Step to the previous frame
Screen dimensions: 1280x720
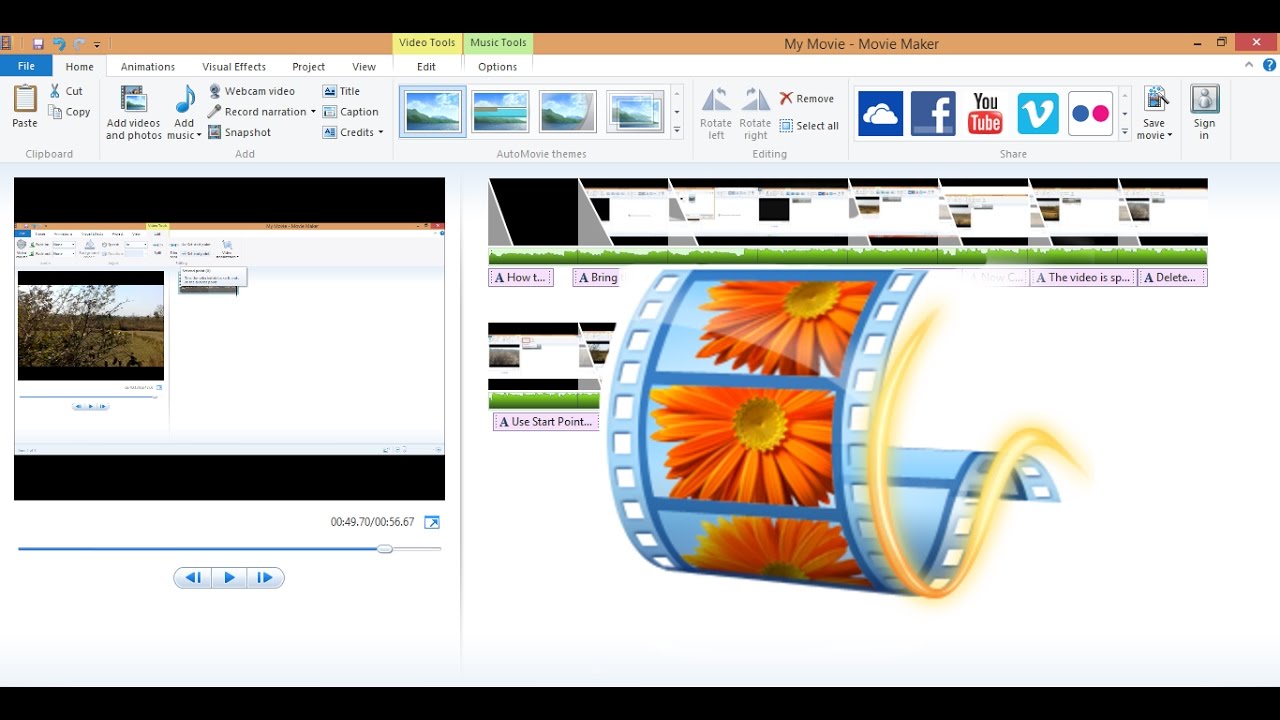193,577
